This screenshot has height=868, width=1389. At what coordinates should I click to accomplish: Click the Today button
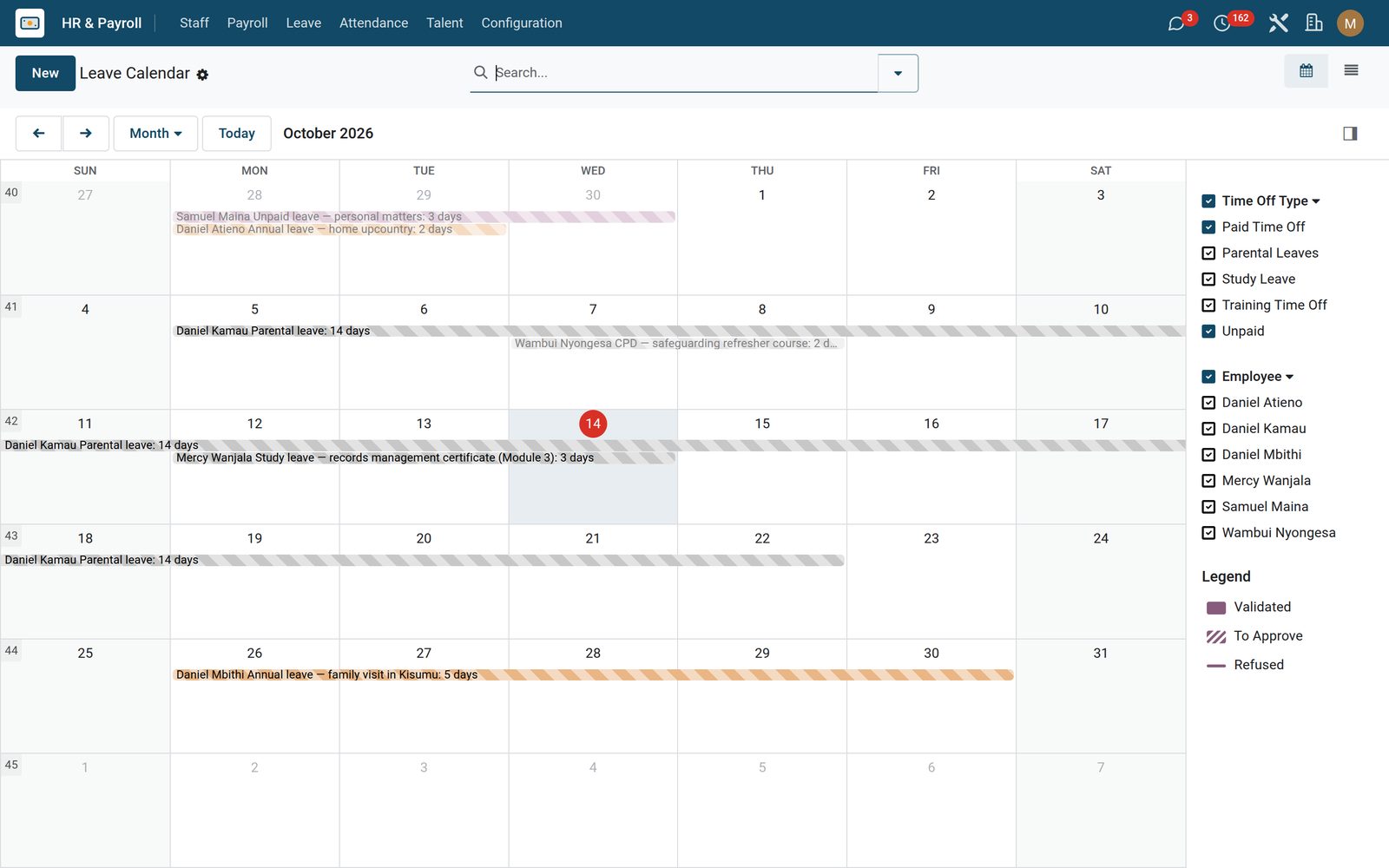[x=236, y=133]
